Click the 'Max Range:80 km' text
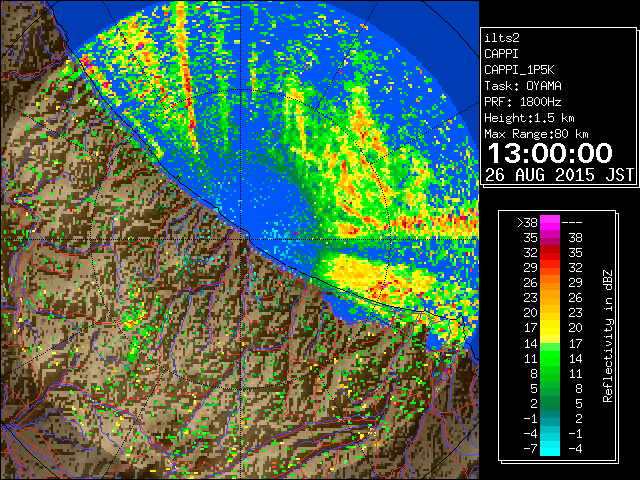Screen dimensions: 640x480 pyautogui.click(x=536, y=134)
